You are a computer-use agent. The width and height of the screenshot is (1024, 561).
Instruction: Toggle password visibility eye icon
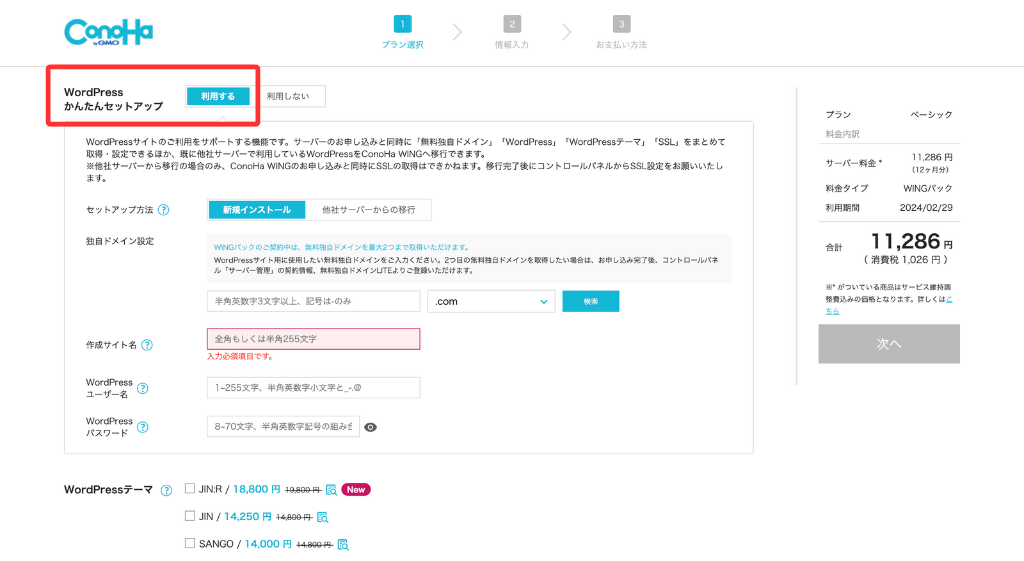(x=370, y=427)
